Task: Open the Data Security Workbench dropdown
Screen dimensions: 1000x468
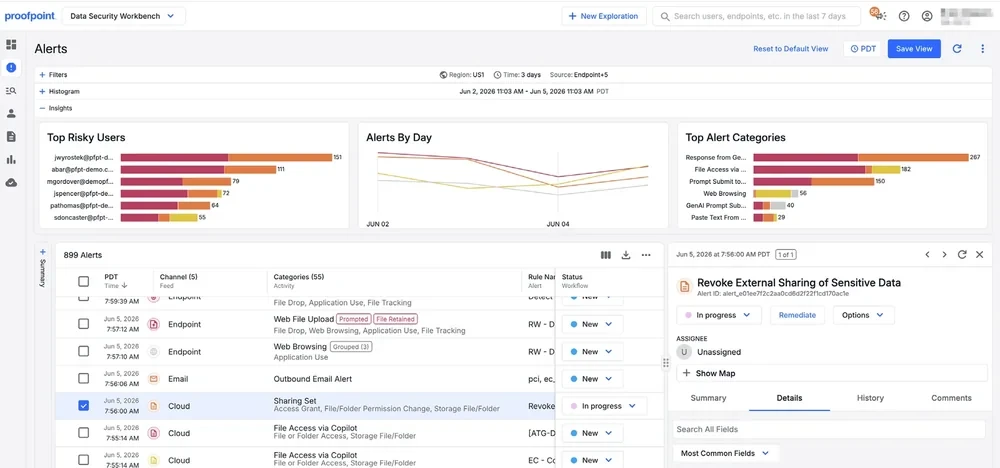Action: pyautogui.click(x=124, y=16)
